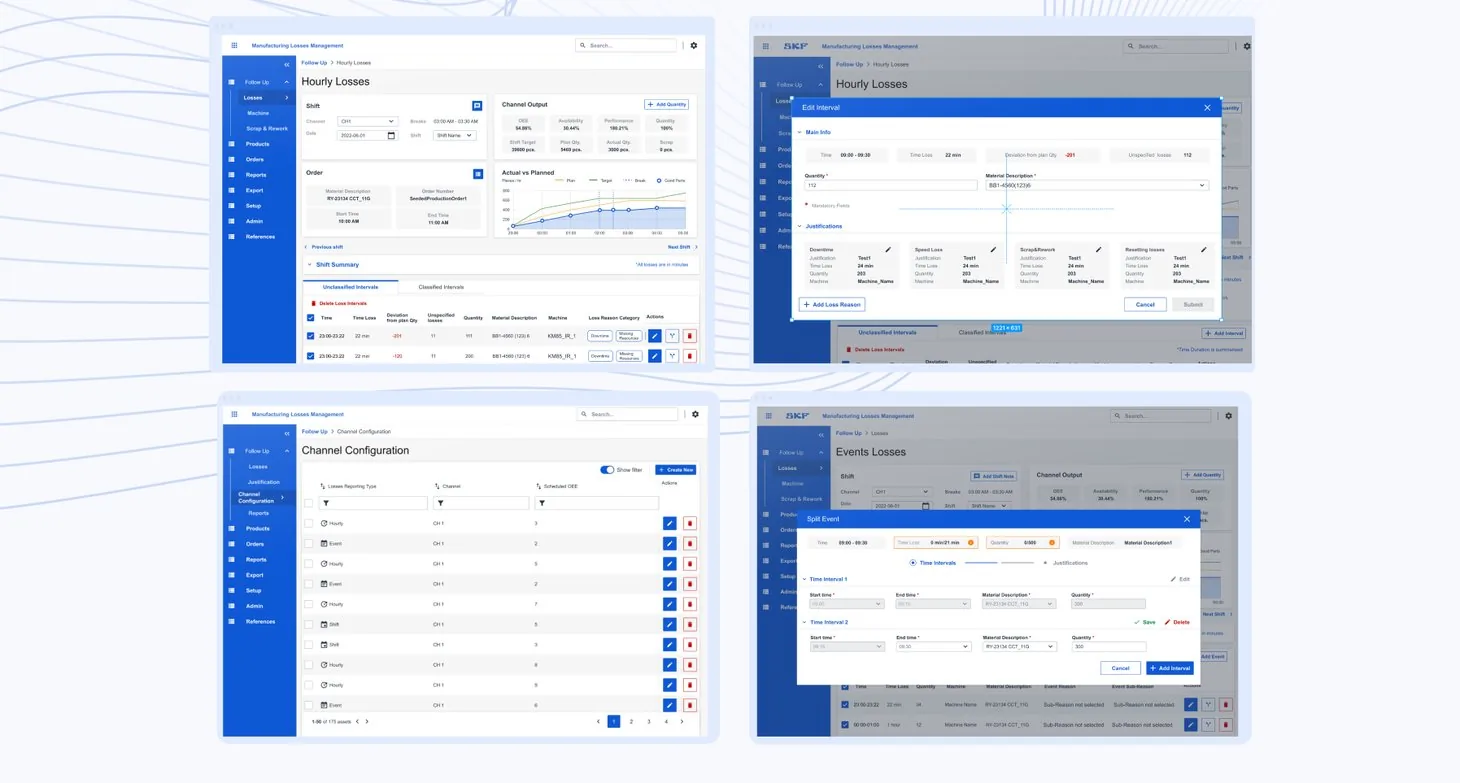Collapse the Shift Summary section
Image resolution: width=1460 pixels, height=783 pixels.
tap(310, 265)
